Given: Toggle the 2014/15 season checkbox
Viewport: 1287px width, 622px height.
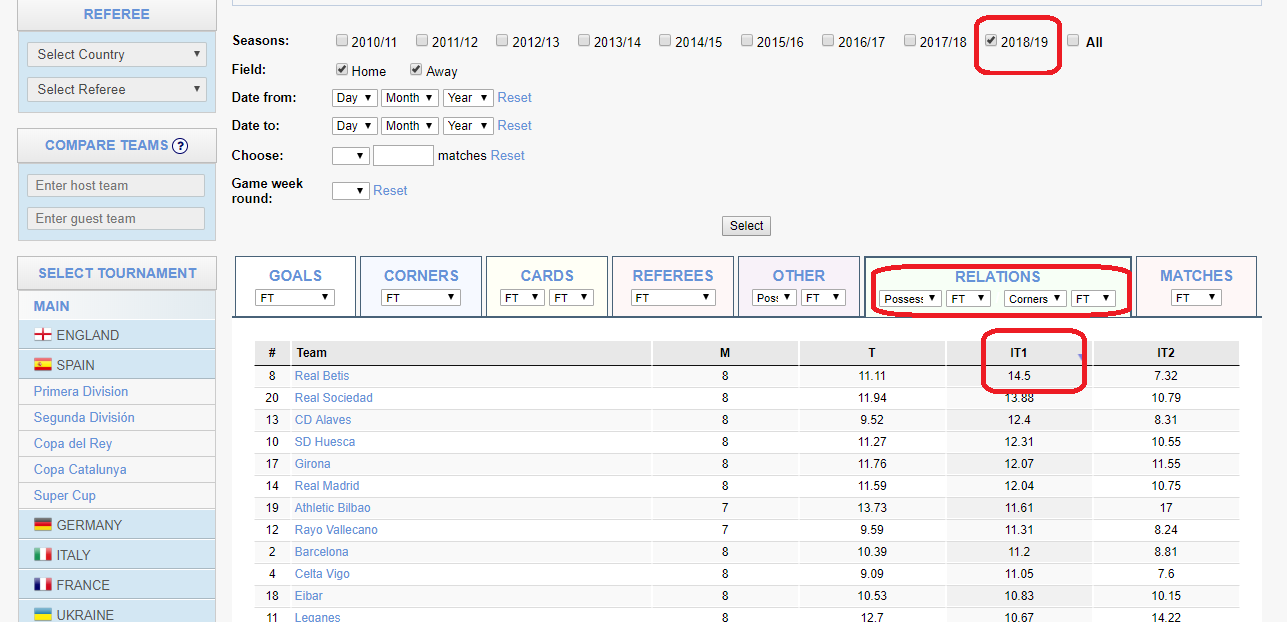Looking at the screenshot, I should pos(666,41).
